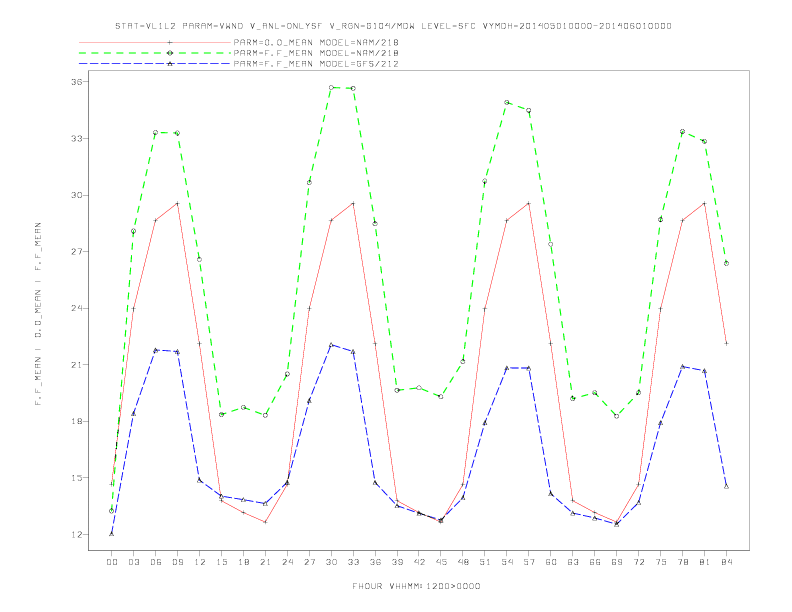This screenshot has width=792, height=612.
Task: Click x-axis forecast hour label 30
Action: click(x=331, y=562)
